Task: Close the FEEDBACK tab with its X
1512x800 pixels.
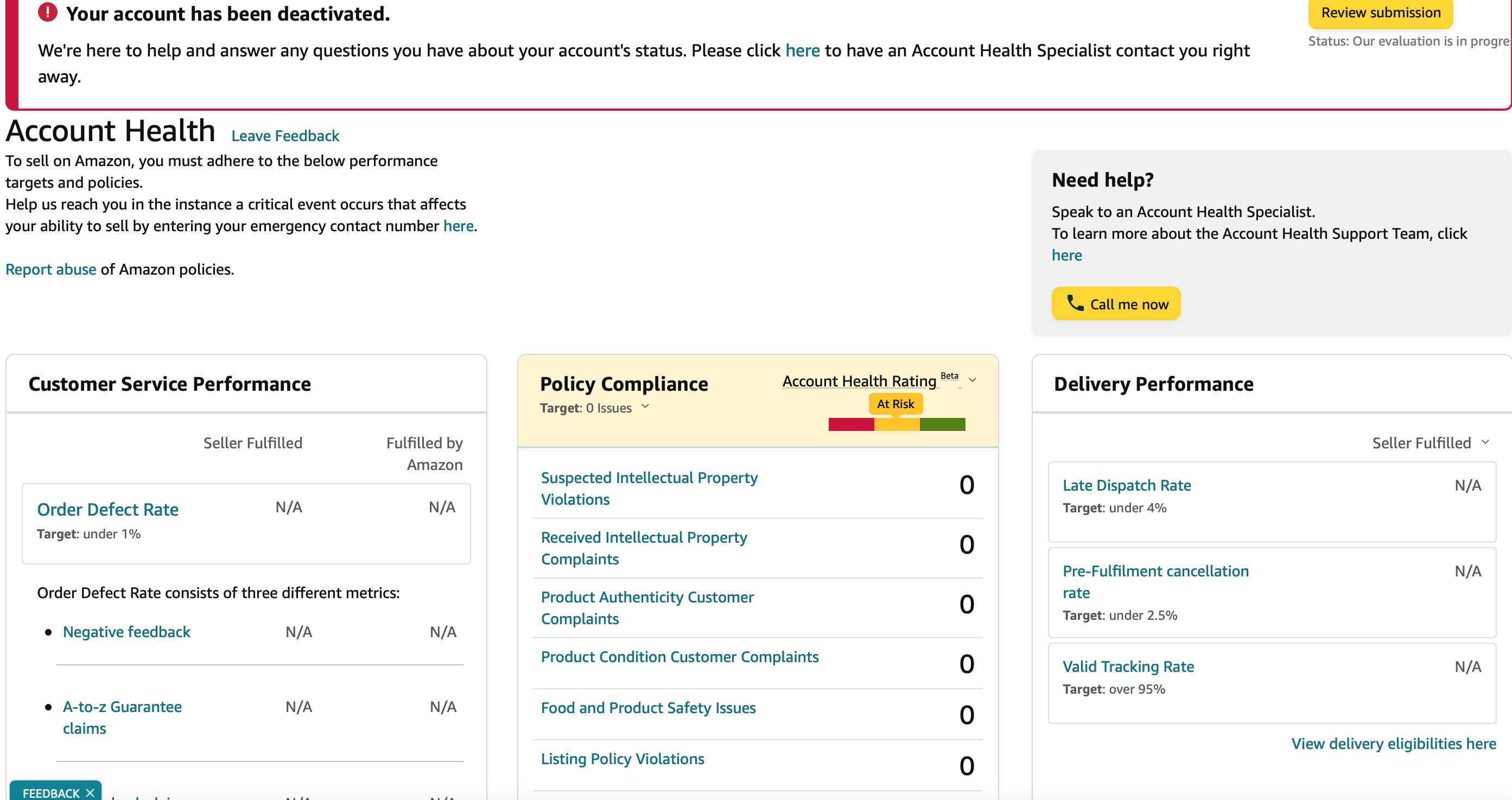Action: (90, 792)
